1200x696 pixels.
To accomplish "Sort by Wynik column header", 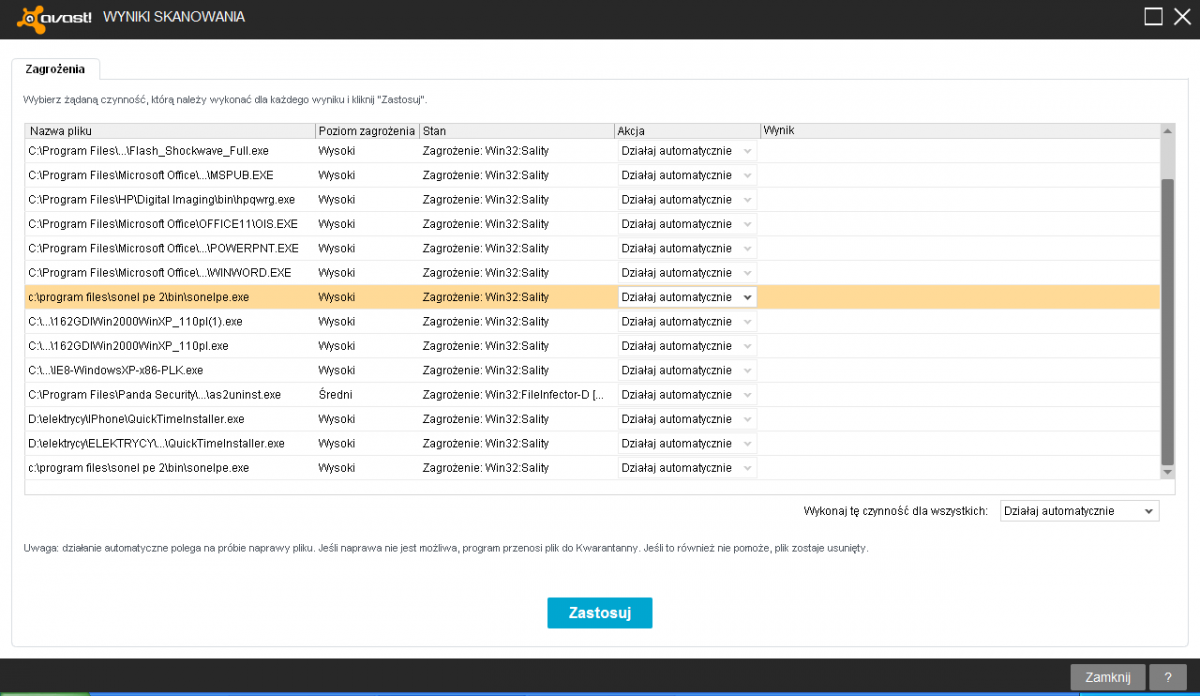I will click(x=959, y=131).
